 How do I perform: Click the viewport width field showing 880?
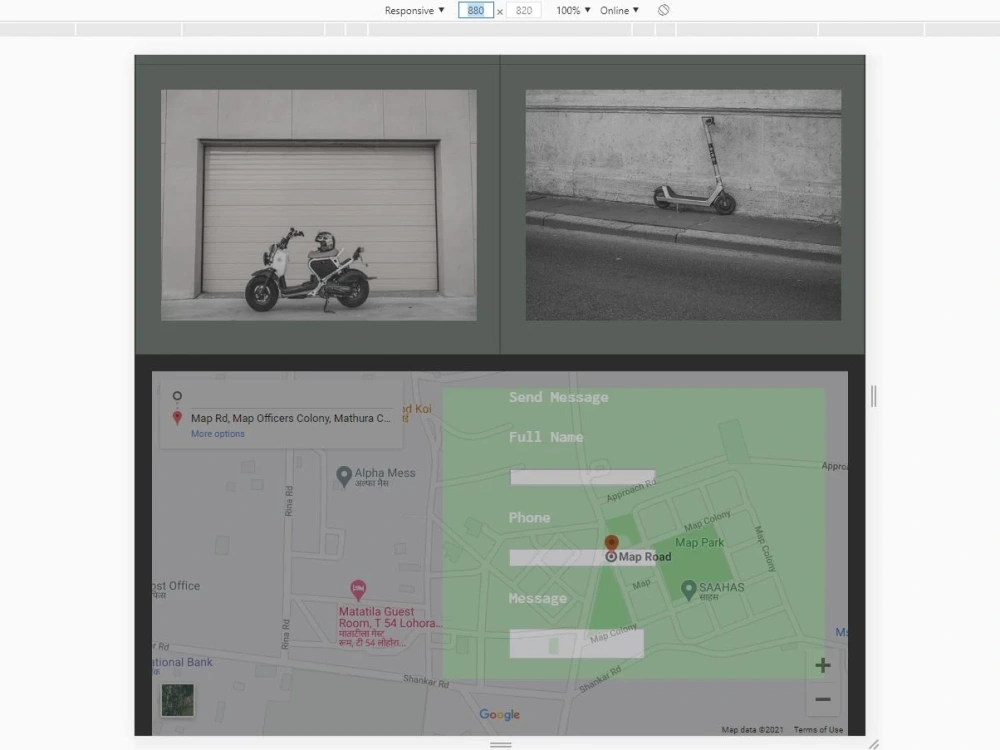click(x=476, y=10)
